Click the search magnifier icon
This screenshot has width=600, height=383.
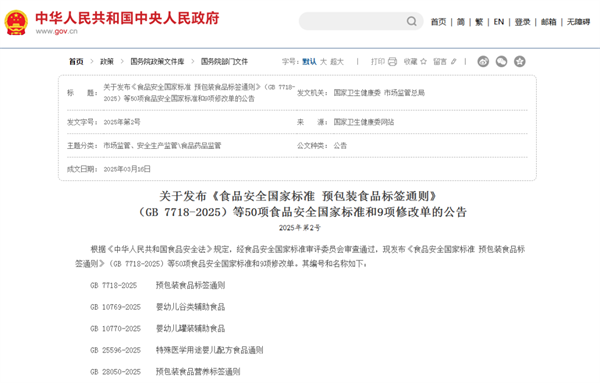point(412,21)
